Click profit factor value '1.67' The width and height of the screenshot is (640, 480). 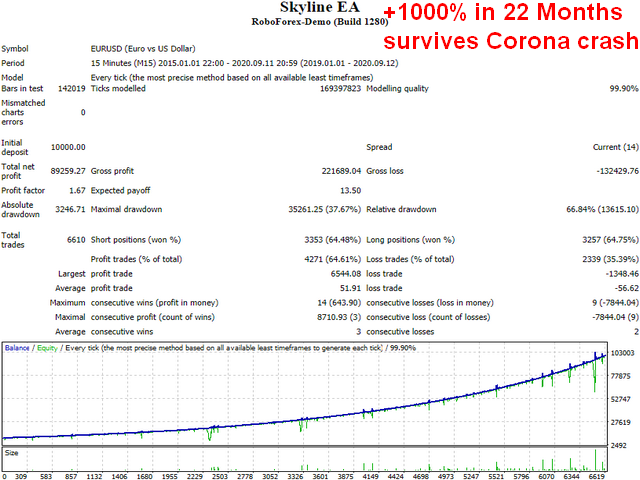pos(78,191)
